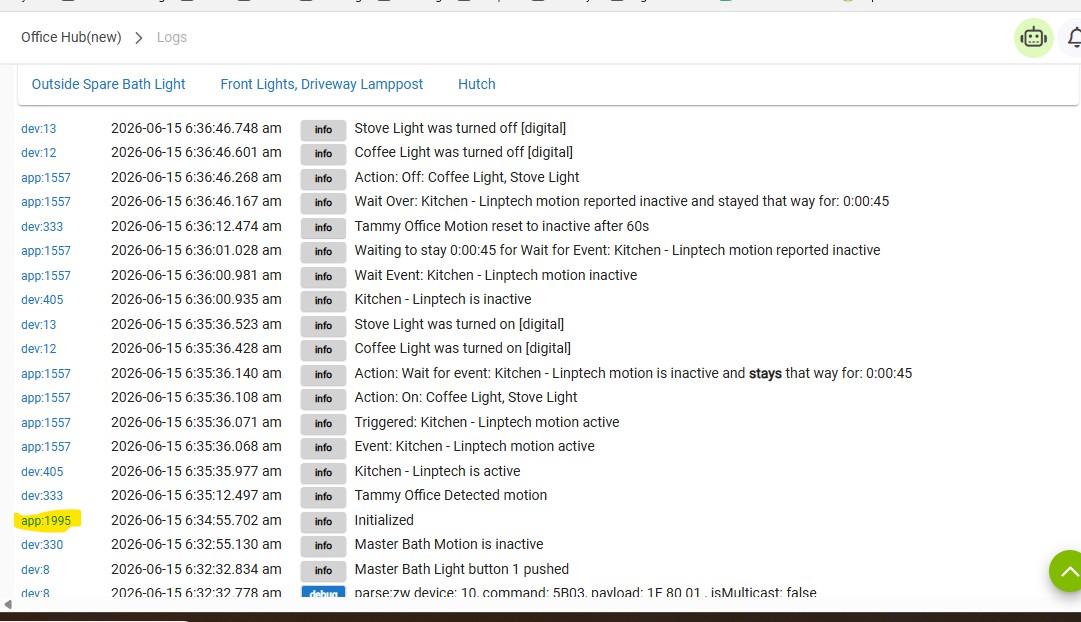Open app:1557 link on Waiting to stay row
The image size is (1081, 622).
click(x=46, y=251)
